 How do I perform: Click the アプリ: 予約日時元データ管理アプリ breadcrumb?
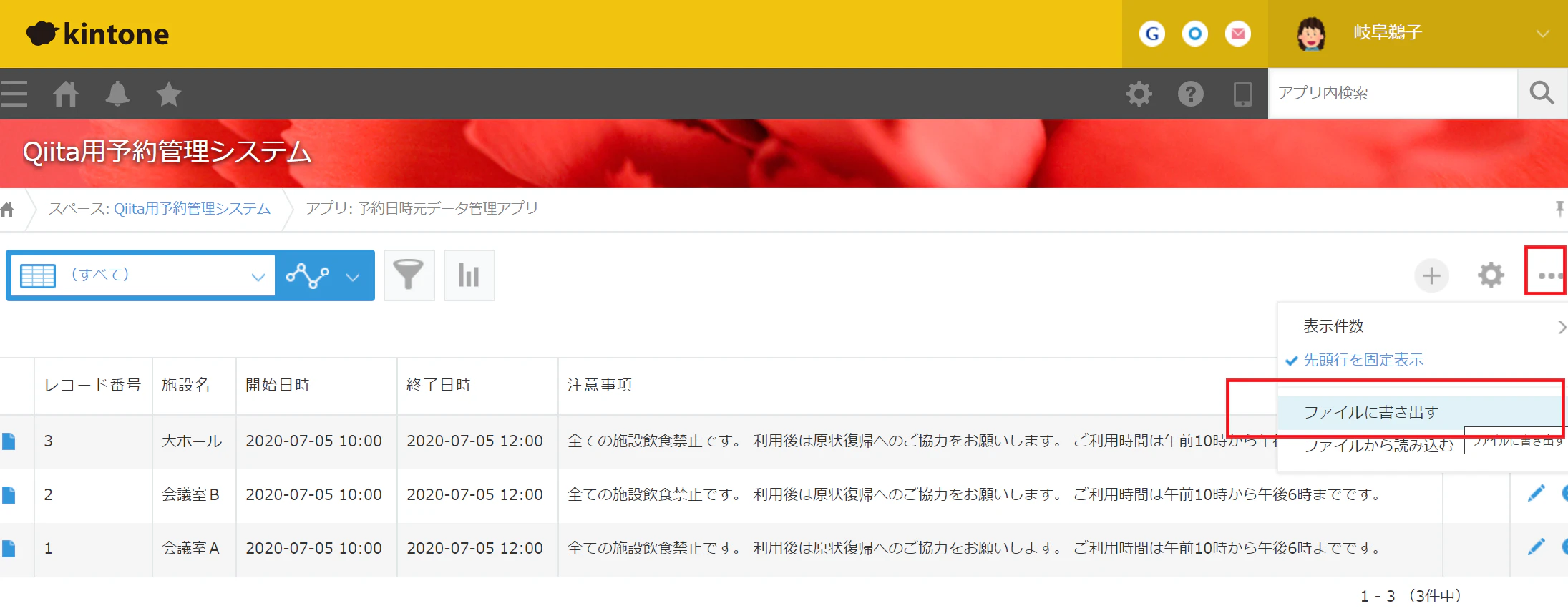pos(422,209)
